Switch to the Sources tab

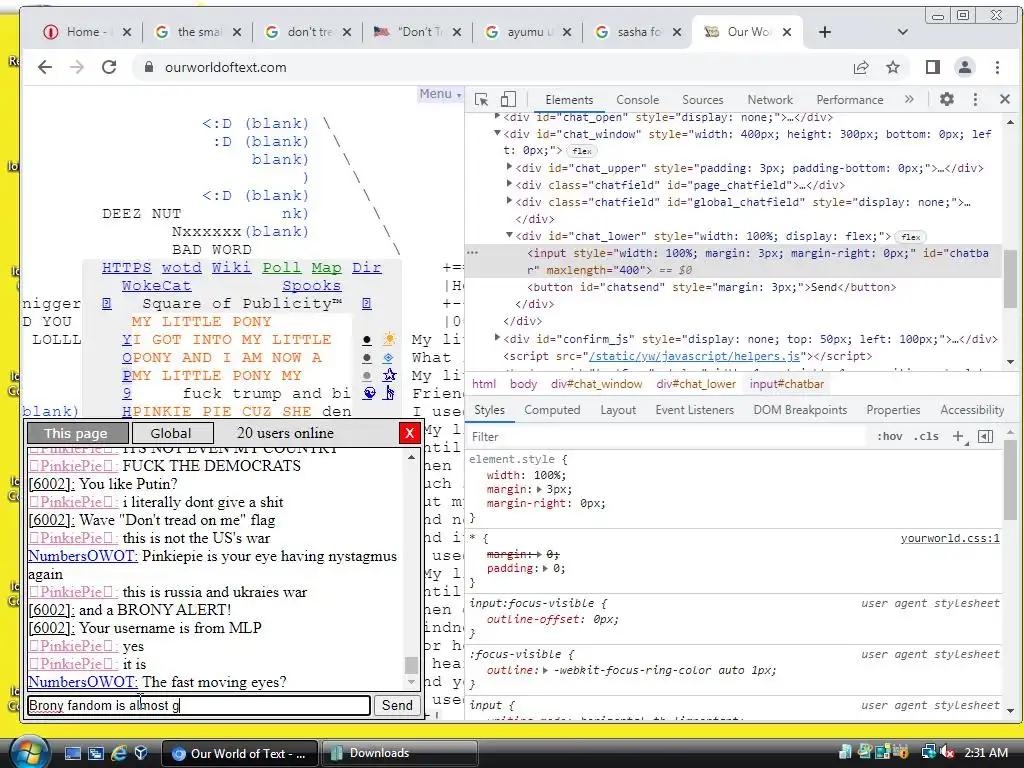coord(703,100)
